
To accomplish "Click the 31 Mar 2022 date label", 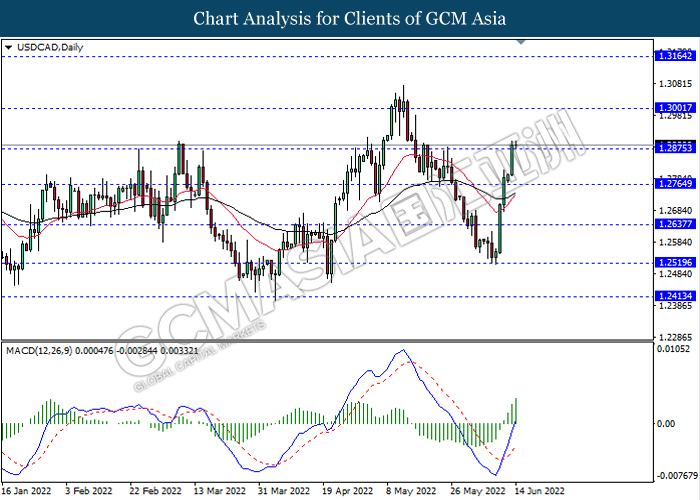I will [284, 491].
